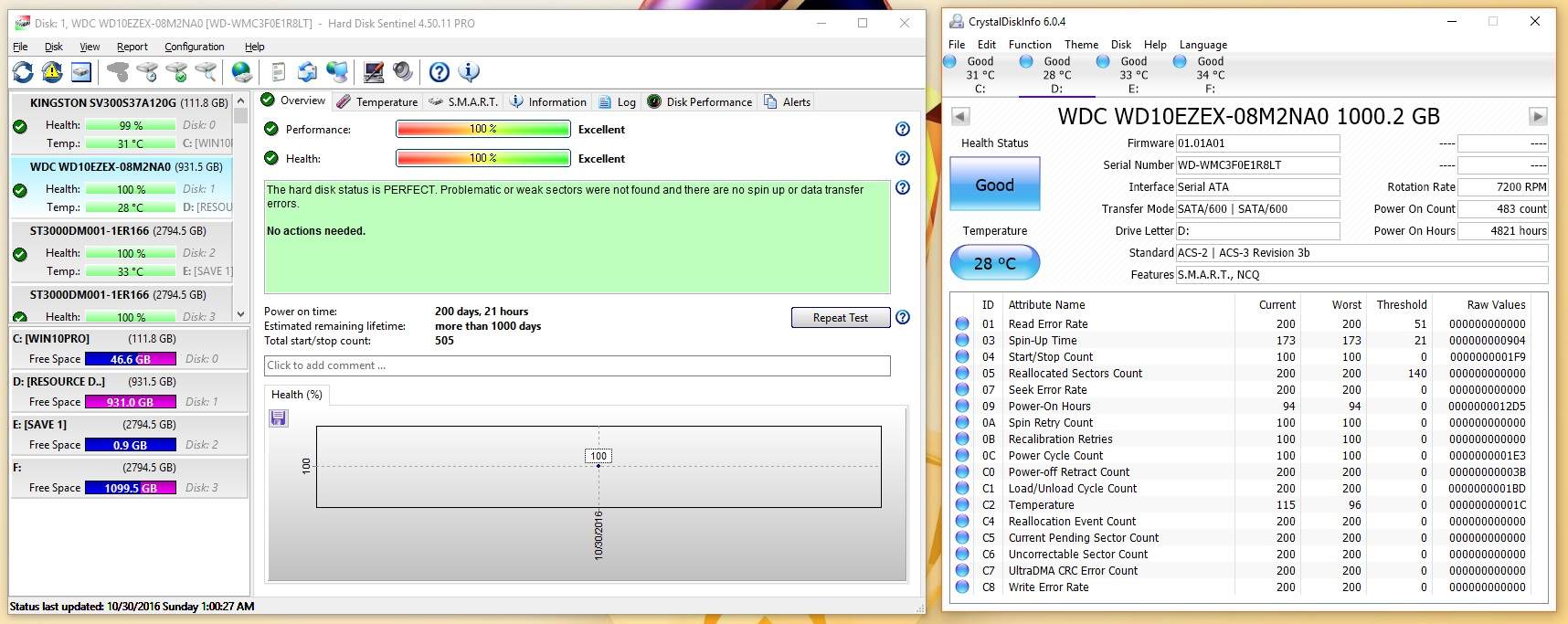The width and height of the screenshot is (1568, 624).
Task: Click the help icon beside the status text
Action: click(903, 187)
